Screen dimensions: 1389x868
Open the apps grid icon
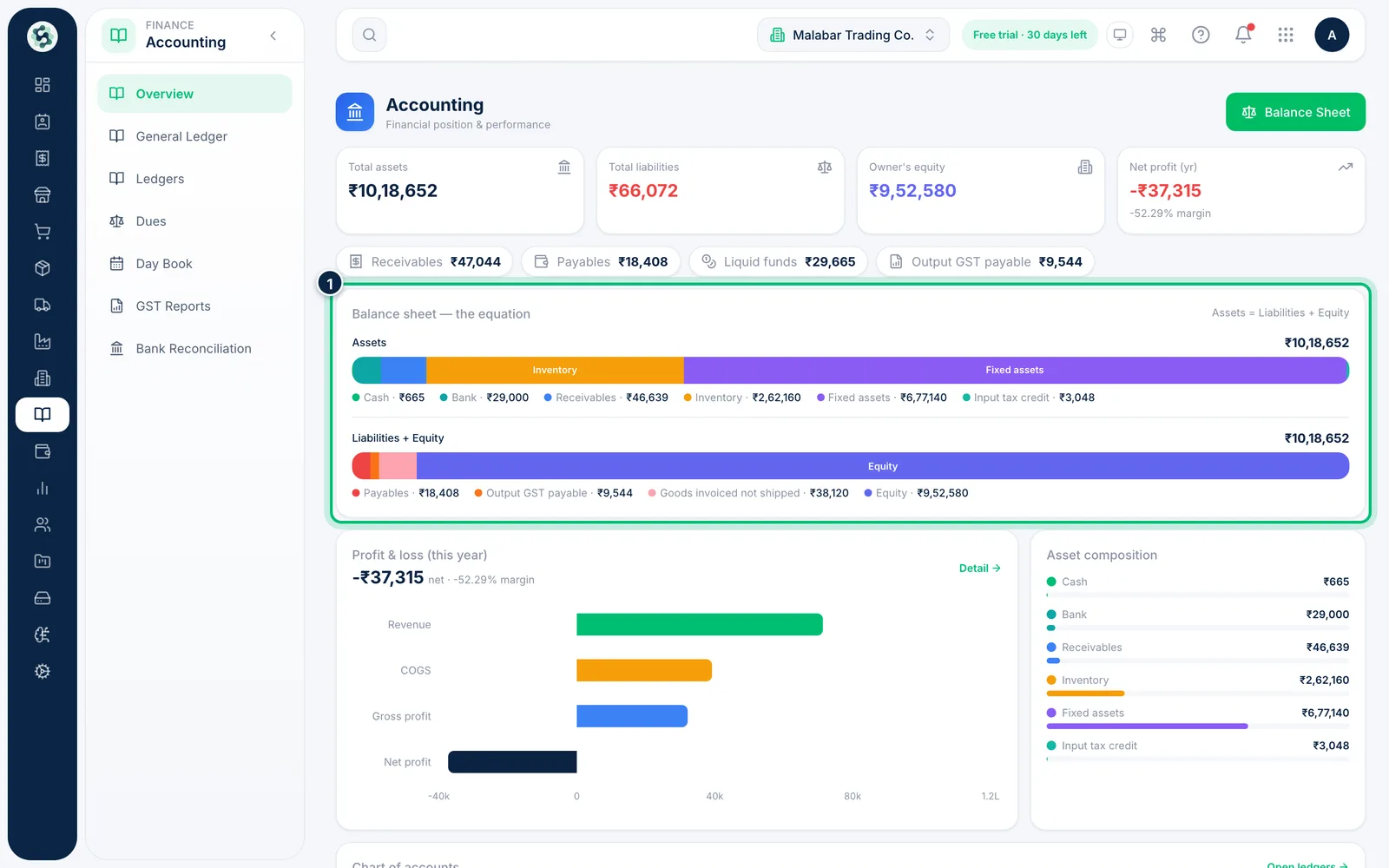coord(1286,35)
